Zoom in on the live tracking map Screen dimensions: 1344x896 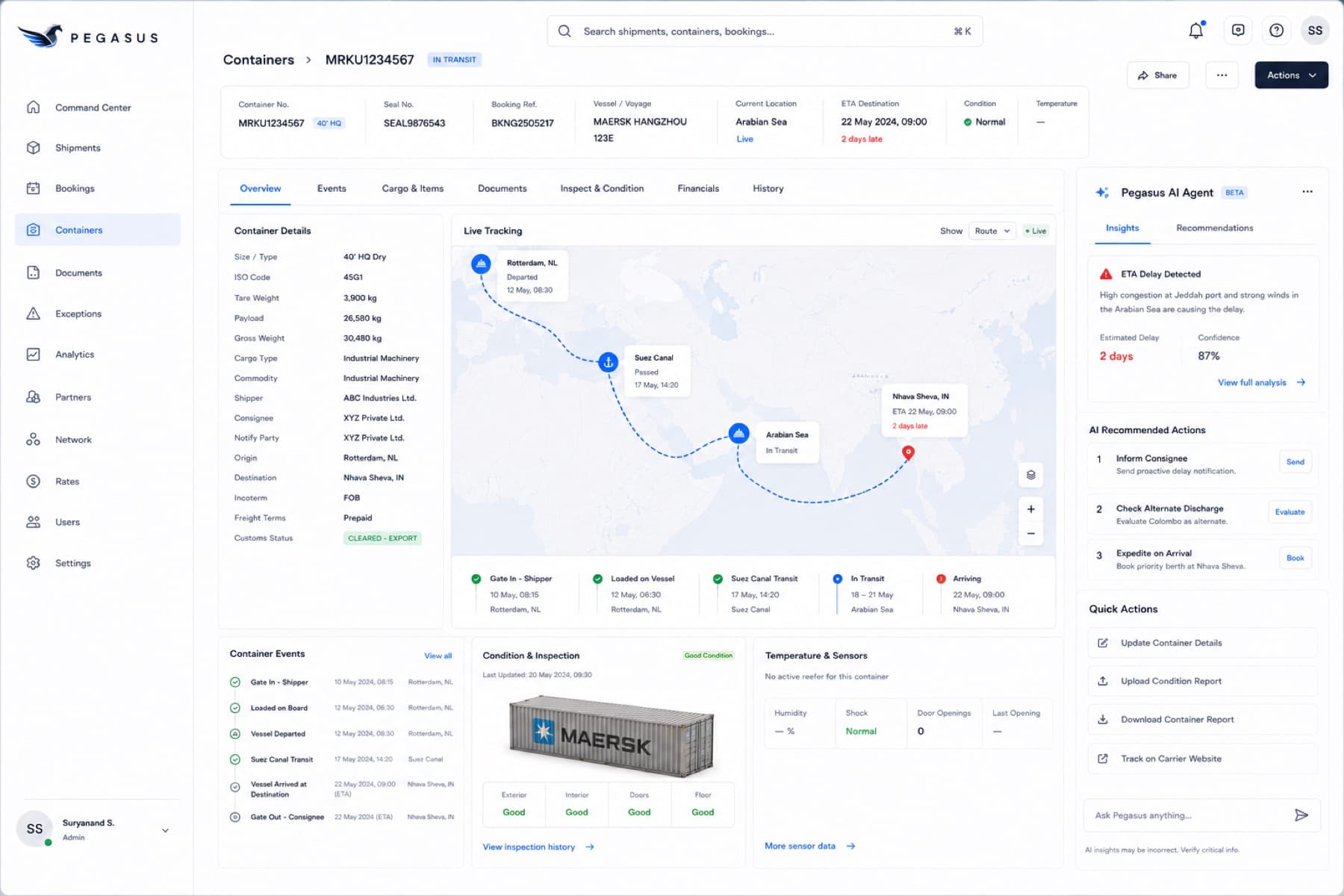(1031, 509)
